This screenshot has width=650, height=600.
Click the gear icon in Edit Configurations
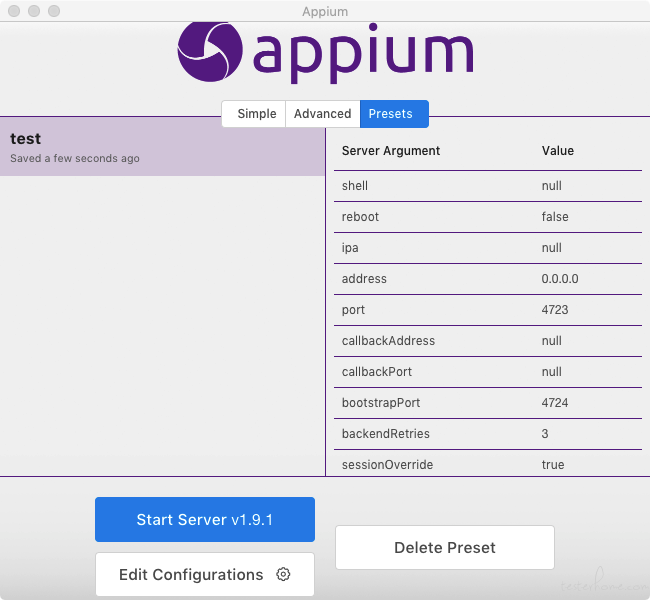pos(283,574)
